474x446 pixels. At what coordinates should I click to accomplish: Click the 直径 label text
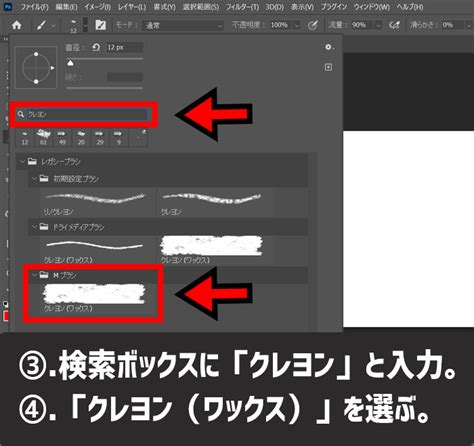pyautogui.click(x=74, y=48)
